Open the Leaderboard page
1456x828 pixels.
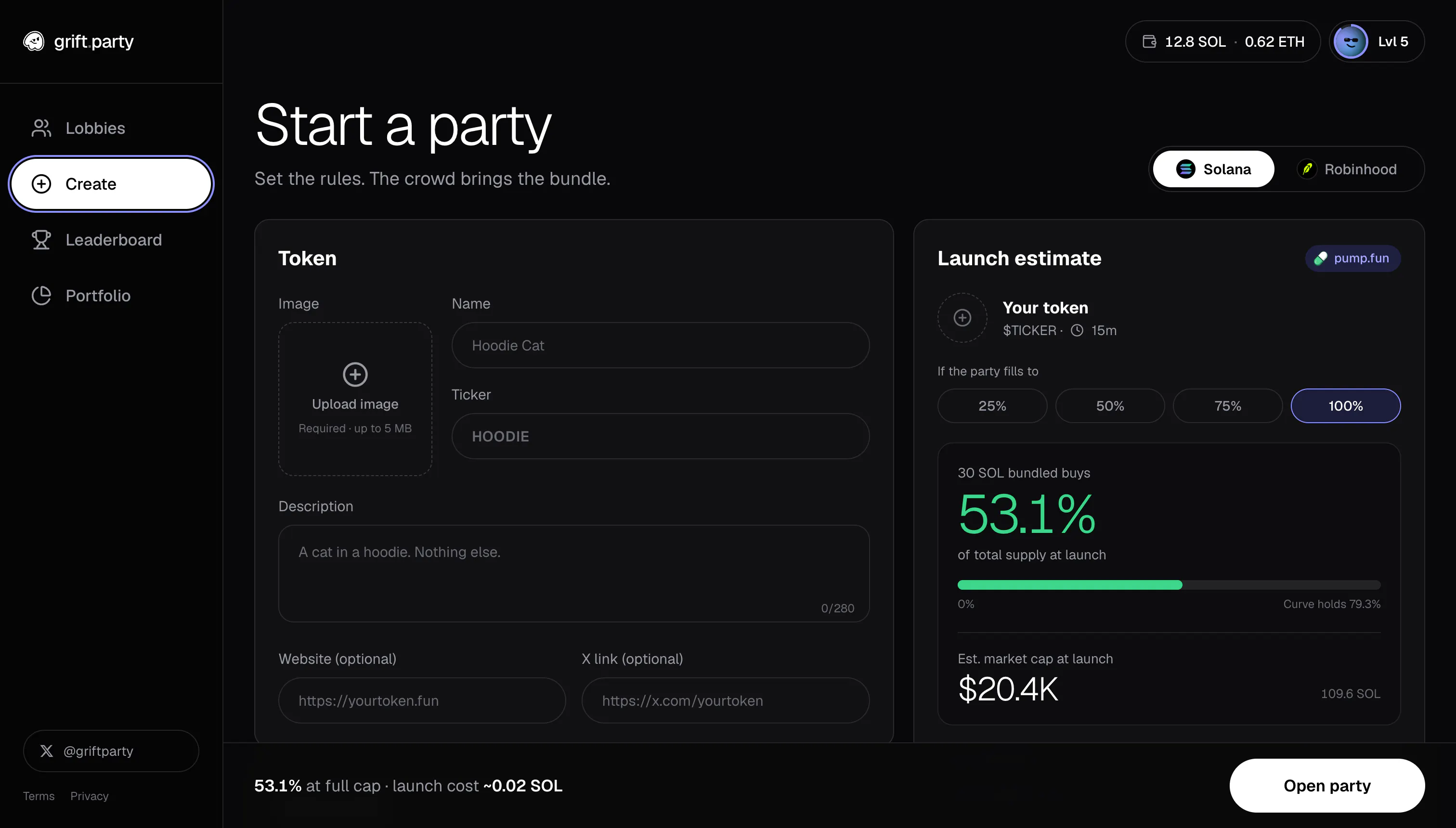[111, 239]
